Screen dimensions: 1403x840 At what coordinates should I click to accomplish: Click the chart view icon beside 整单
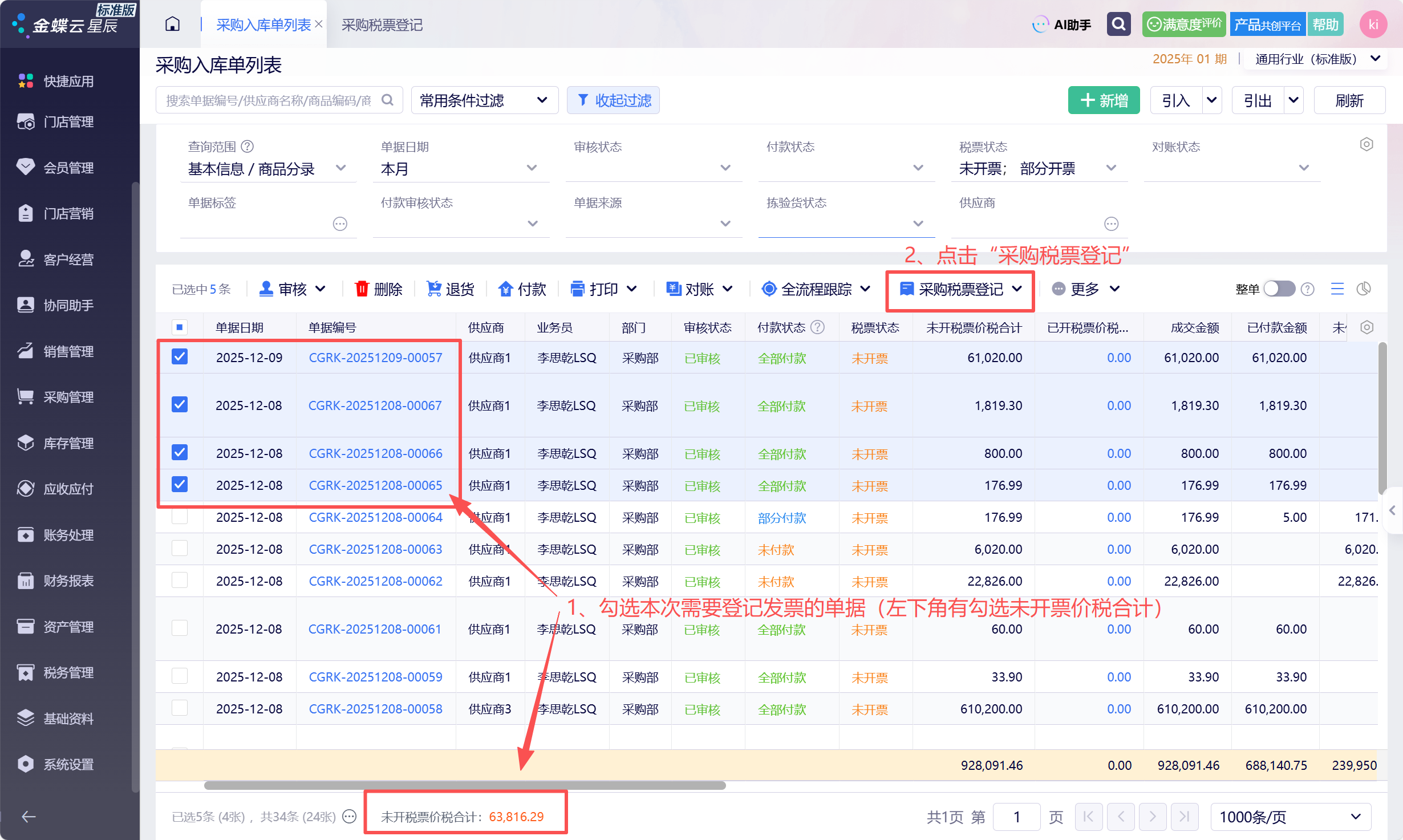1363,289
